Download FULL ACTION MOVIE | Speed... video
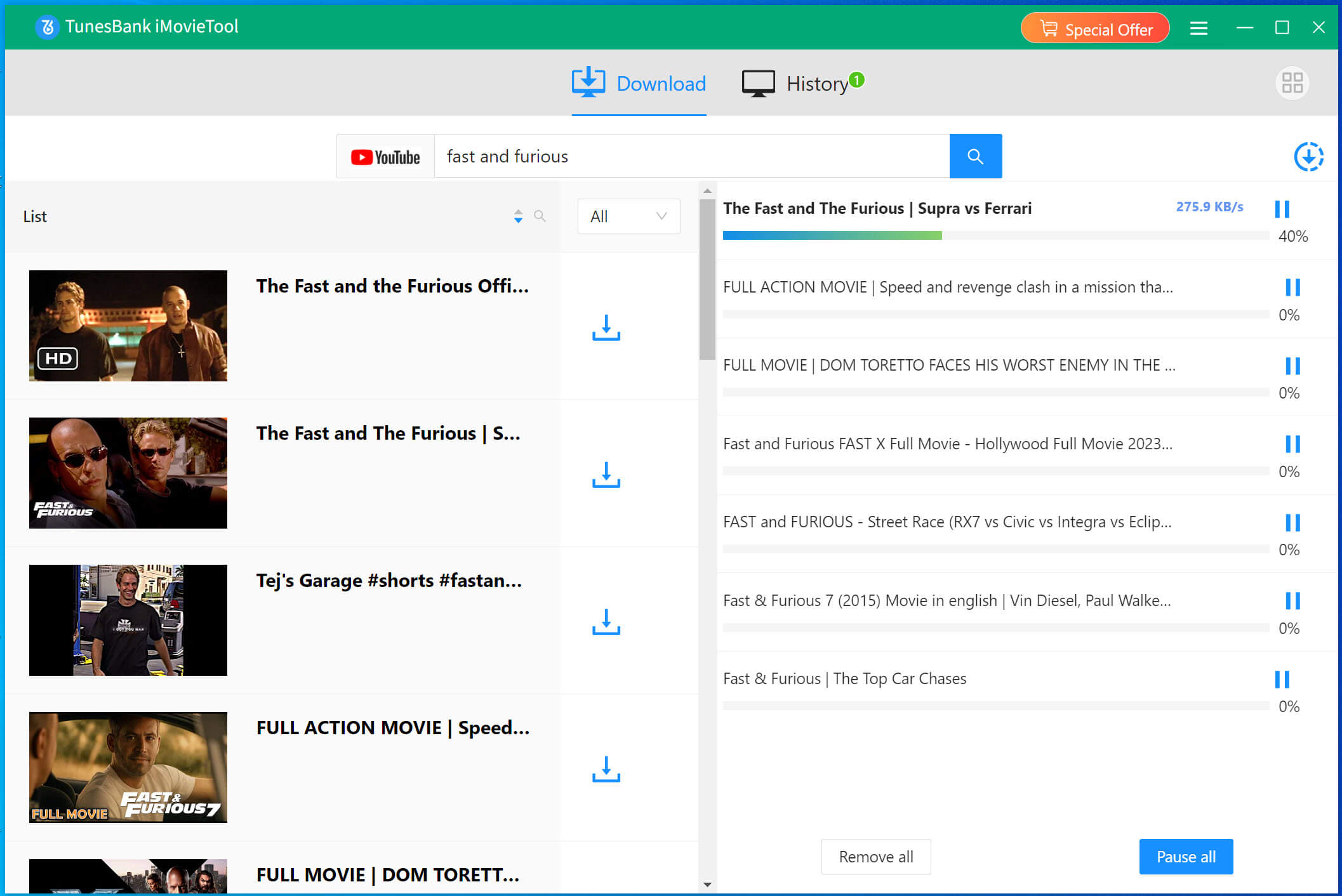The width and height of the screenshot is (1342, 896). [606, 769]
